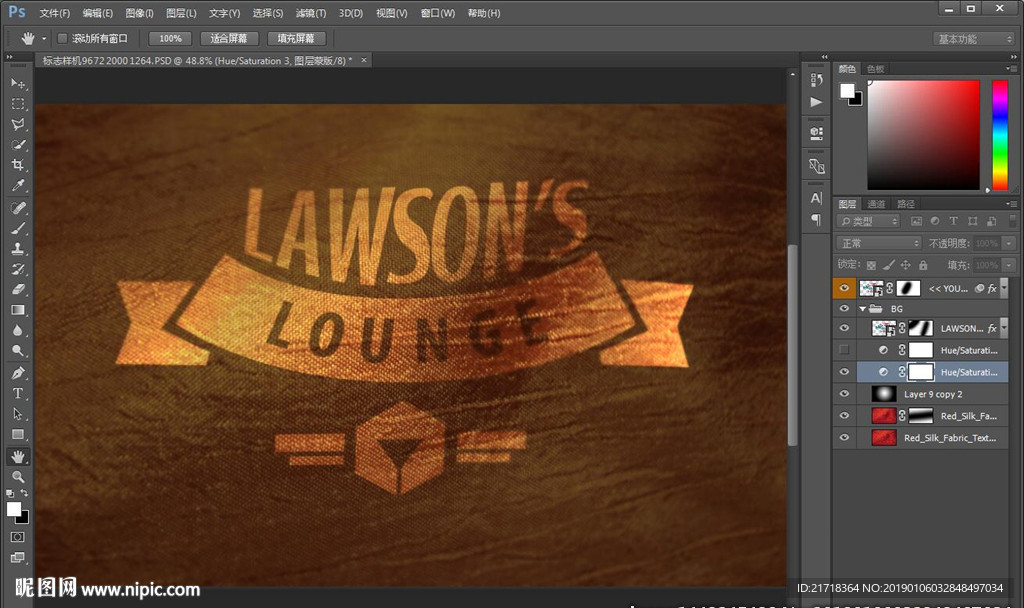Select the Eraser tool
1024x608 pixels.
point(18,290)
